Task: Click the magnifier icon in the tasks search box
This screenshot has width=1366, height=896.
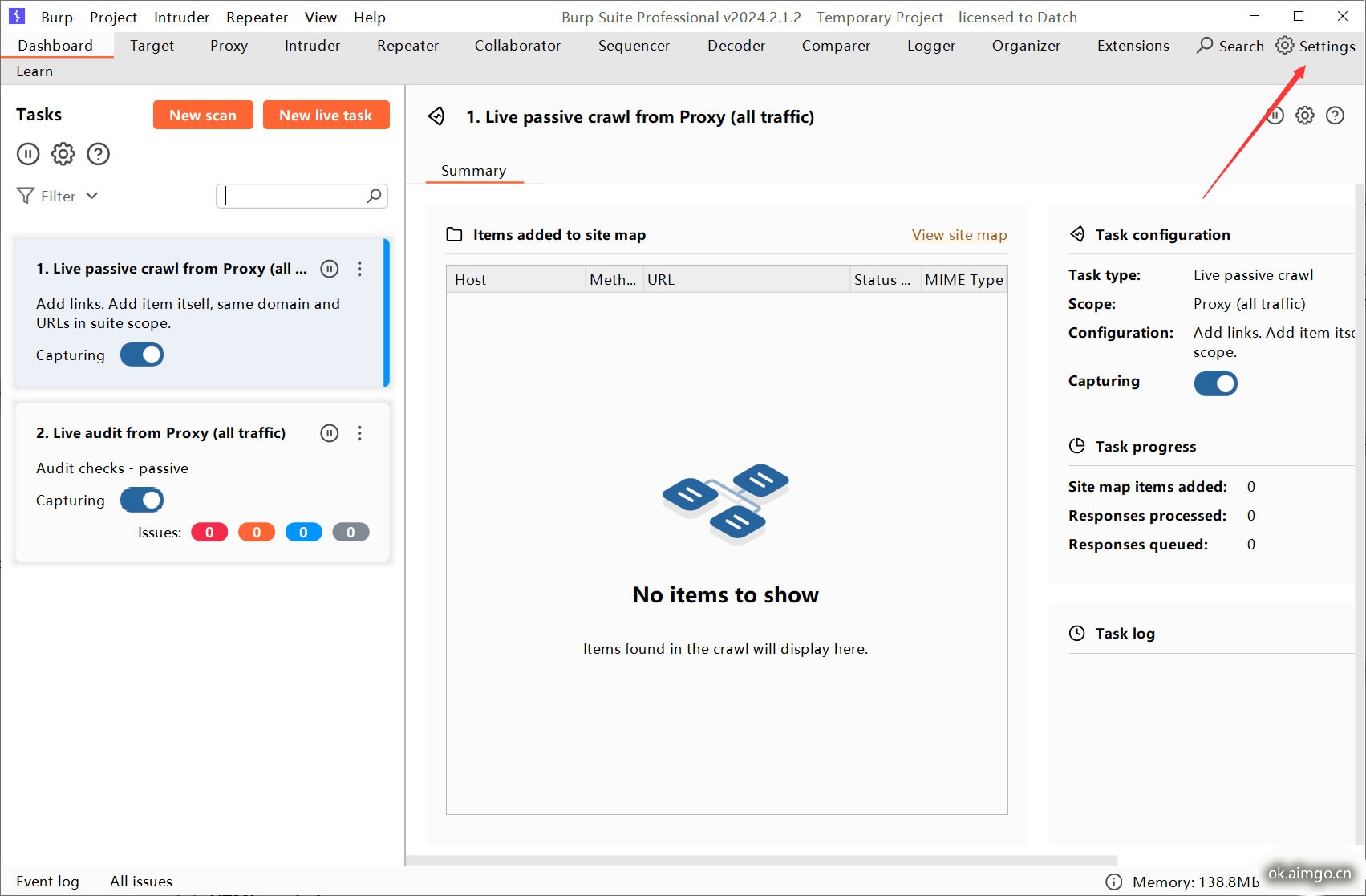Action: click(x=374, y=196)
